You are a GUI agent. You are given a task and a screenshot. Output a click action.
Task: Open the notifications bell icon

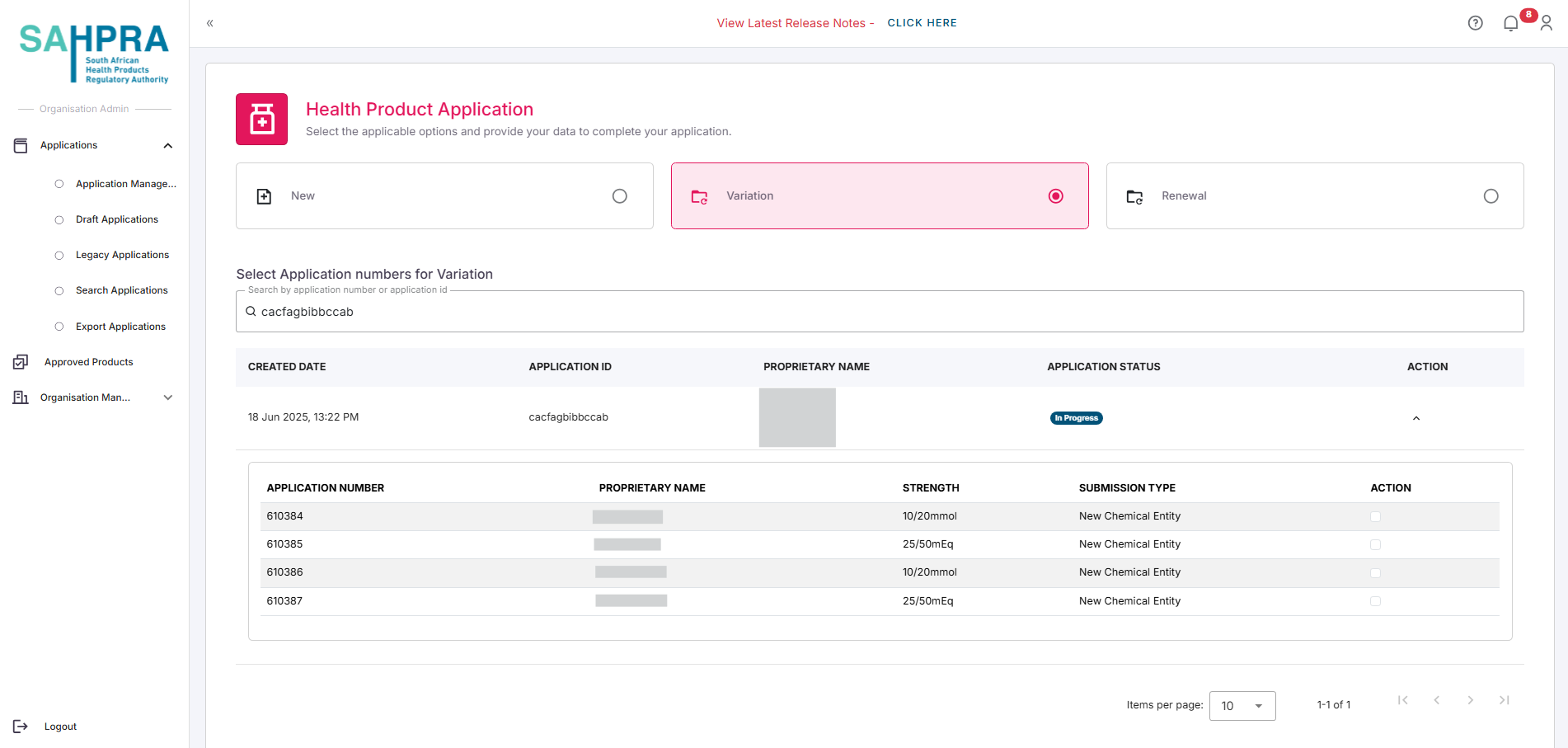click(x=1510, y=23)
